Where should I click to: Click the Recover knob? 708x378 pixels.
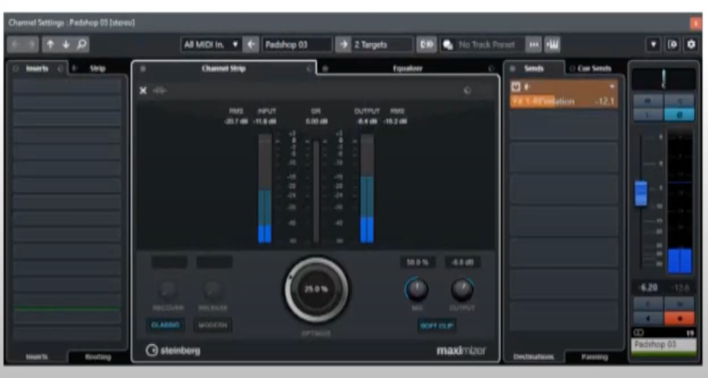(x=167, y=289)
